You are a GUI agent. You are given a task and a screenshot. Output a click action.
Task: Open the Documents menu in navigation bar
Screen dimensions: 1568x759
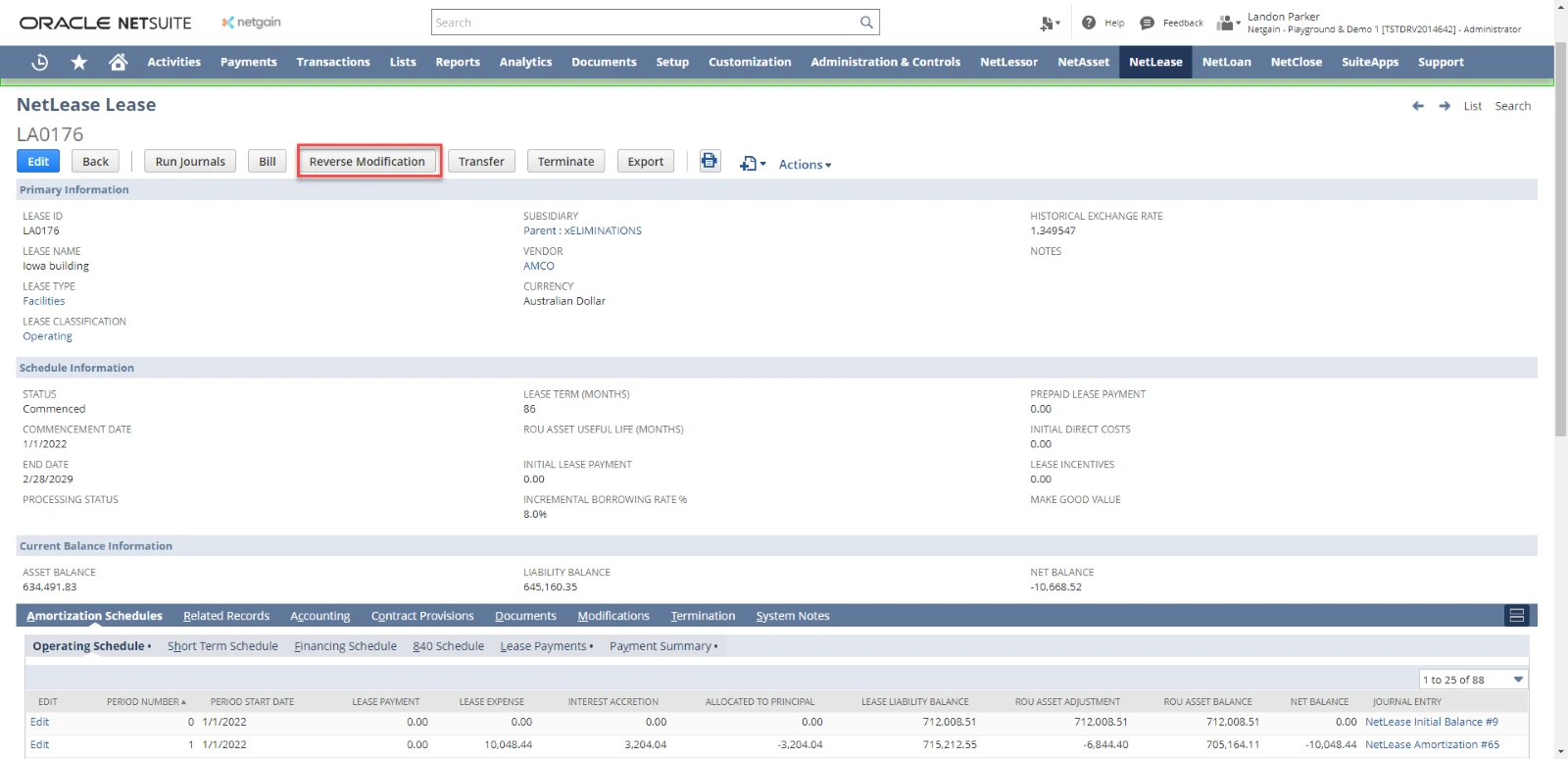click(604, 62)
